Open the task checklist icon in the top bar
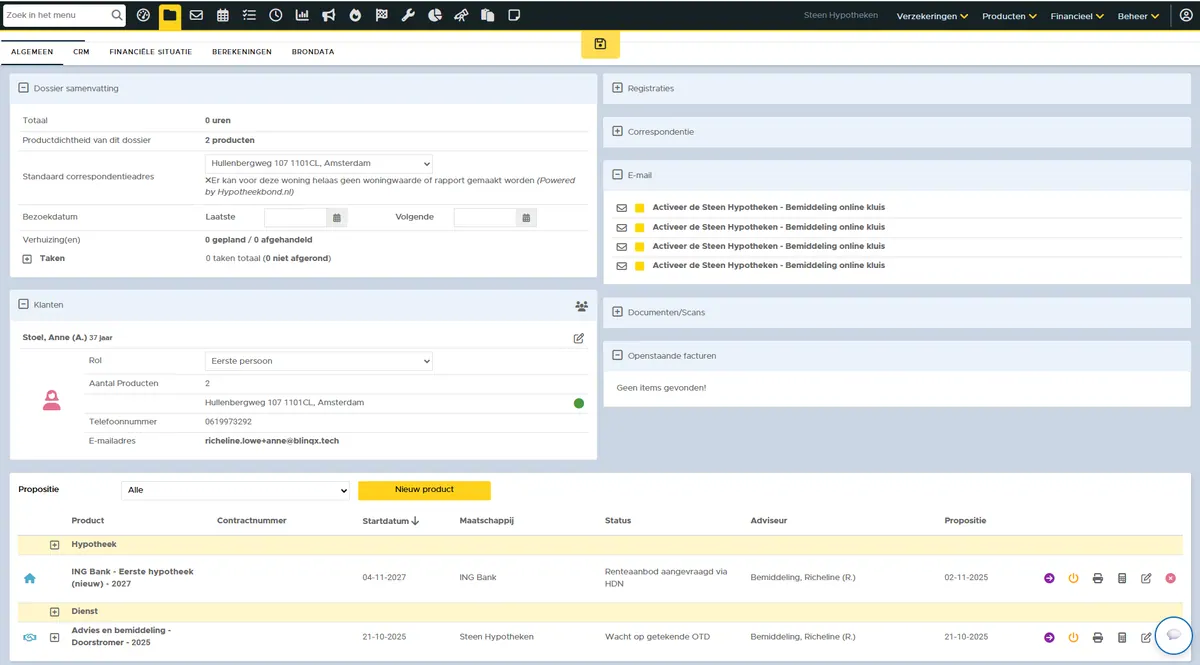The height and width of the screenshot is (665, 1200). (249, 16)
